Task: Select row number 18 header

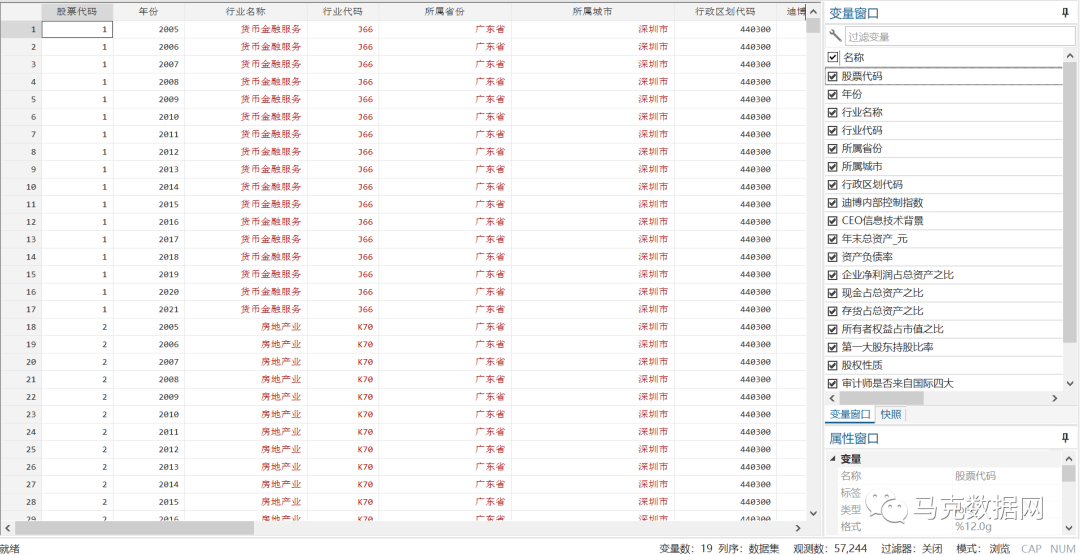Action: (21, 326)
